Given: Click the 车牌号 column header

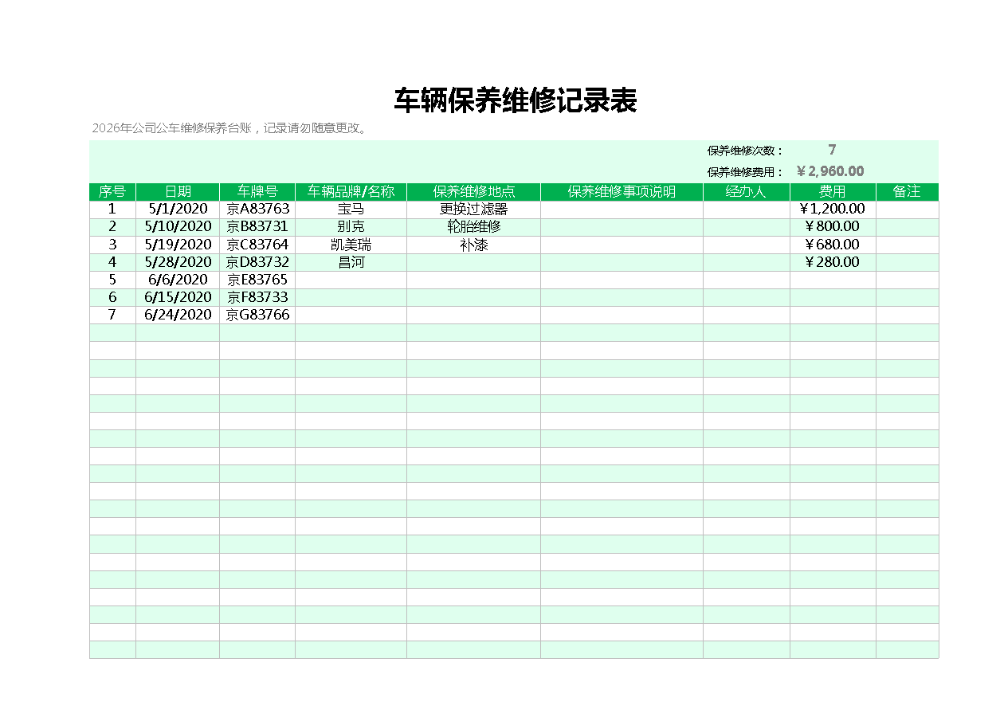Looking at the screenshot, I should click(257, 192).
